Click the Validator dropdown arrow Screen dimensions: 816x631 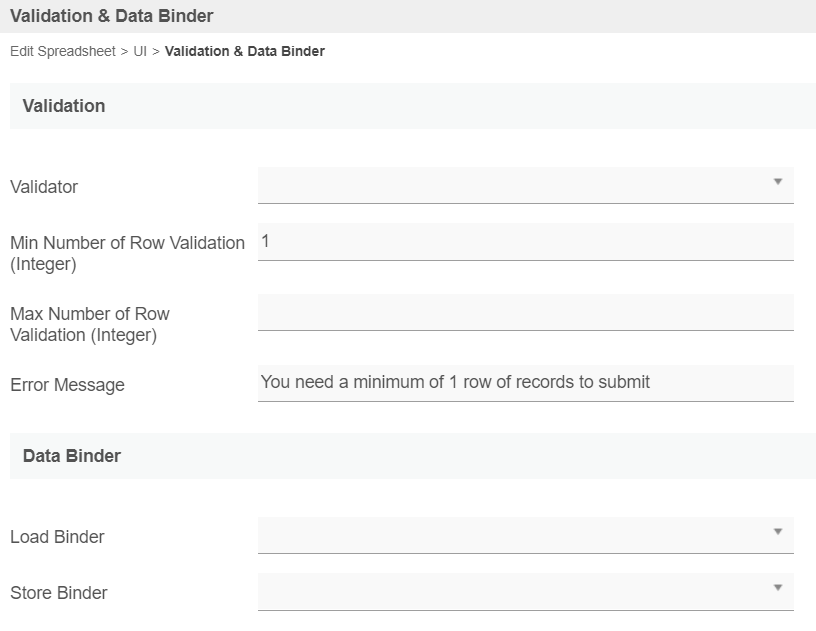click(777, 182)
